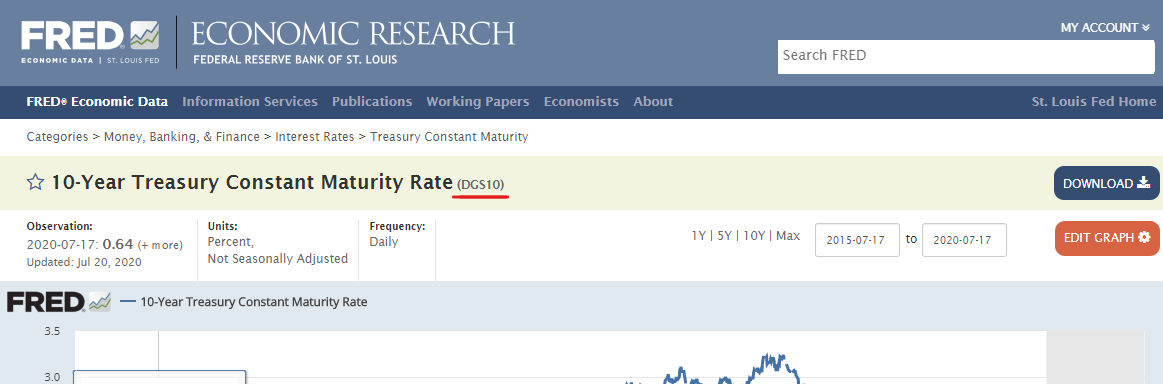Open Money, Banking, & Finance breadcrumb
This screenshot has height=384, width=1163.
(182, 137)
